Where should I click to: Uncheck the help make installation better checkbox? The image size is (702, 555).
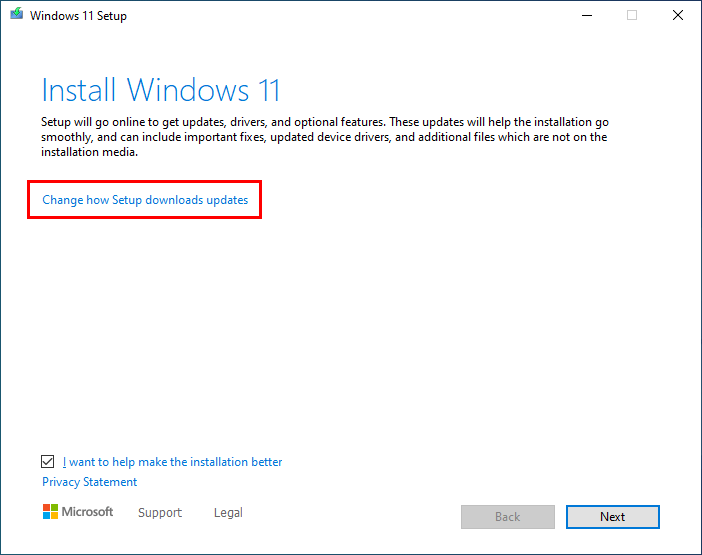coord(47,461)
